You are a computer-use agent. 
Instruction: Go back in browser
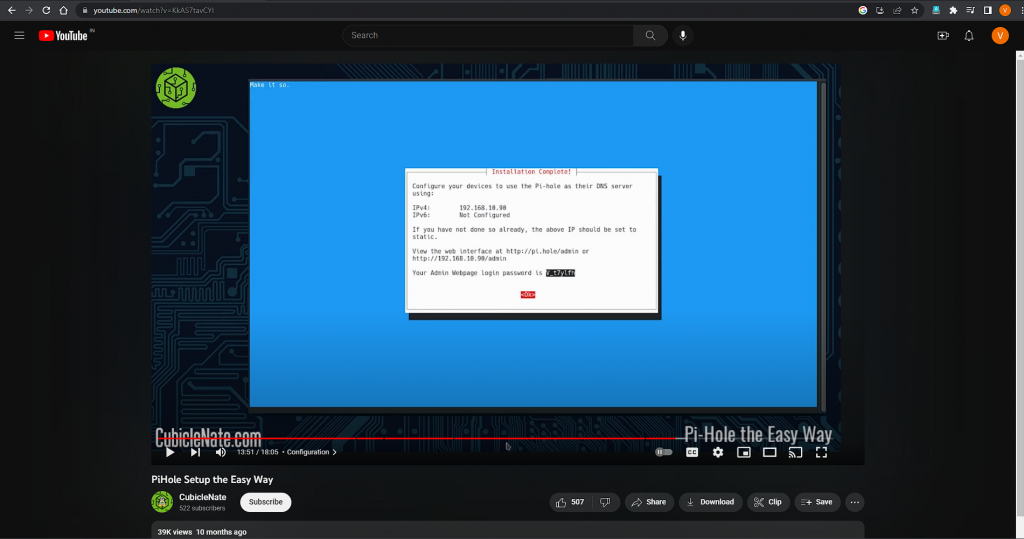coord(11,10)
